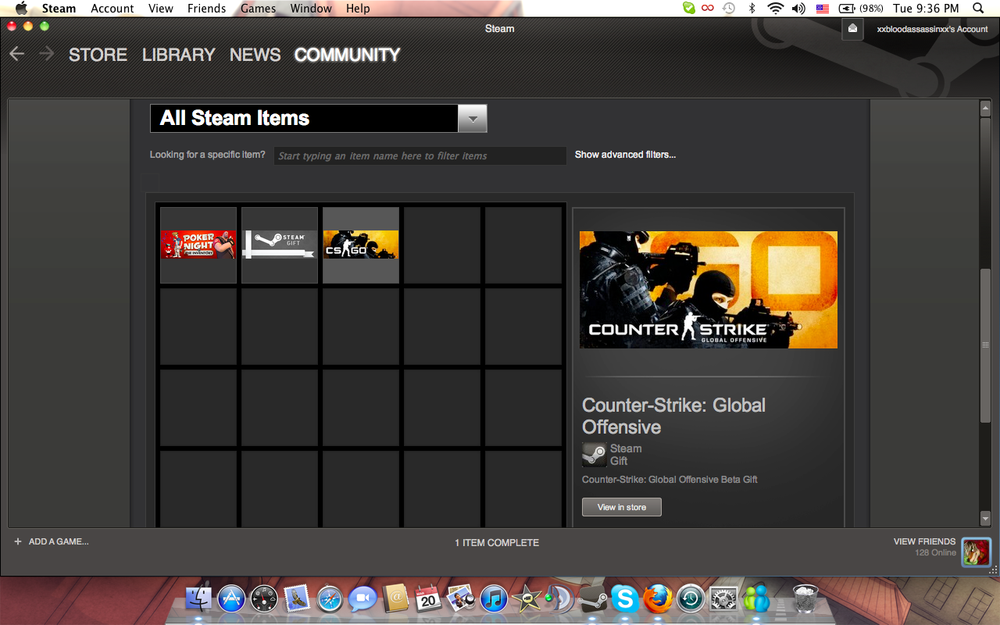Click the red infinity menu bar icon
The image size is (1000, 625).
pos(707,8)
